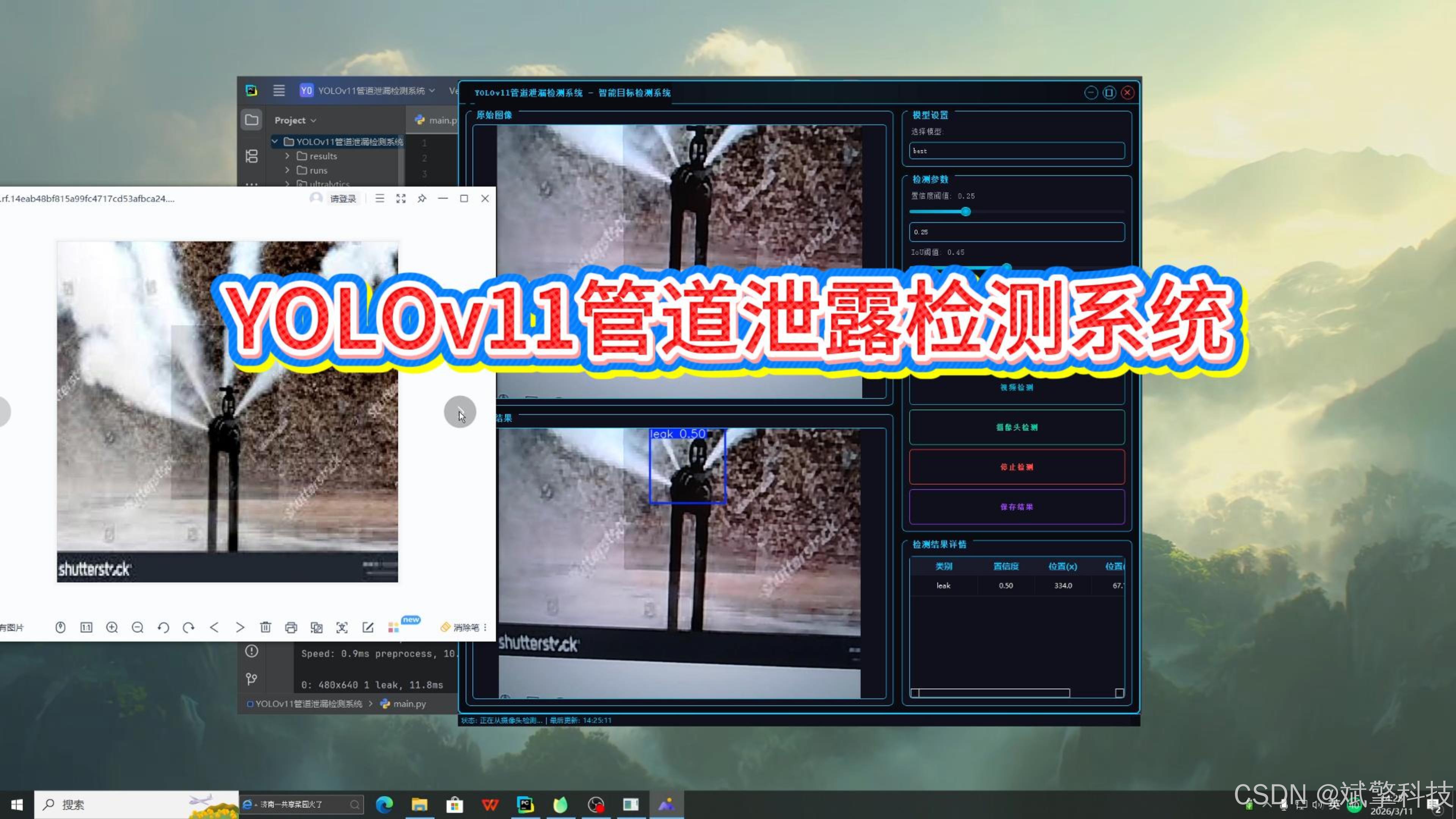Open the 选择模型 best model dropdown
Image resolution: width=1456 pixels, height=819 pixels.
coord(1016,151)
